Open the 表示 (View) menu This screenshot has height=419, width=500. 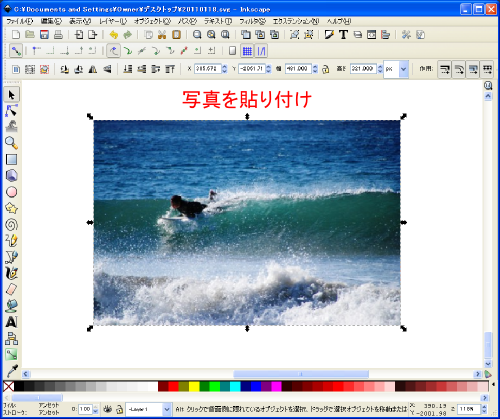click(80, 21)
